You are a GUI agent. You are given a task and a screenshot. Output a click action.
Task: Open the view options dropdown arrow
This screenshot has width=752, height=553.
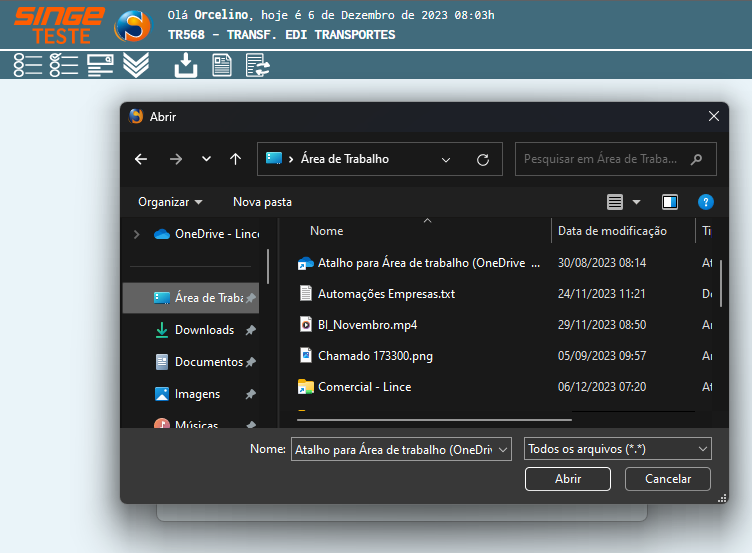(636, 202)
